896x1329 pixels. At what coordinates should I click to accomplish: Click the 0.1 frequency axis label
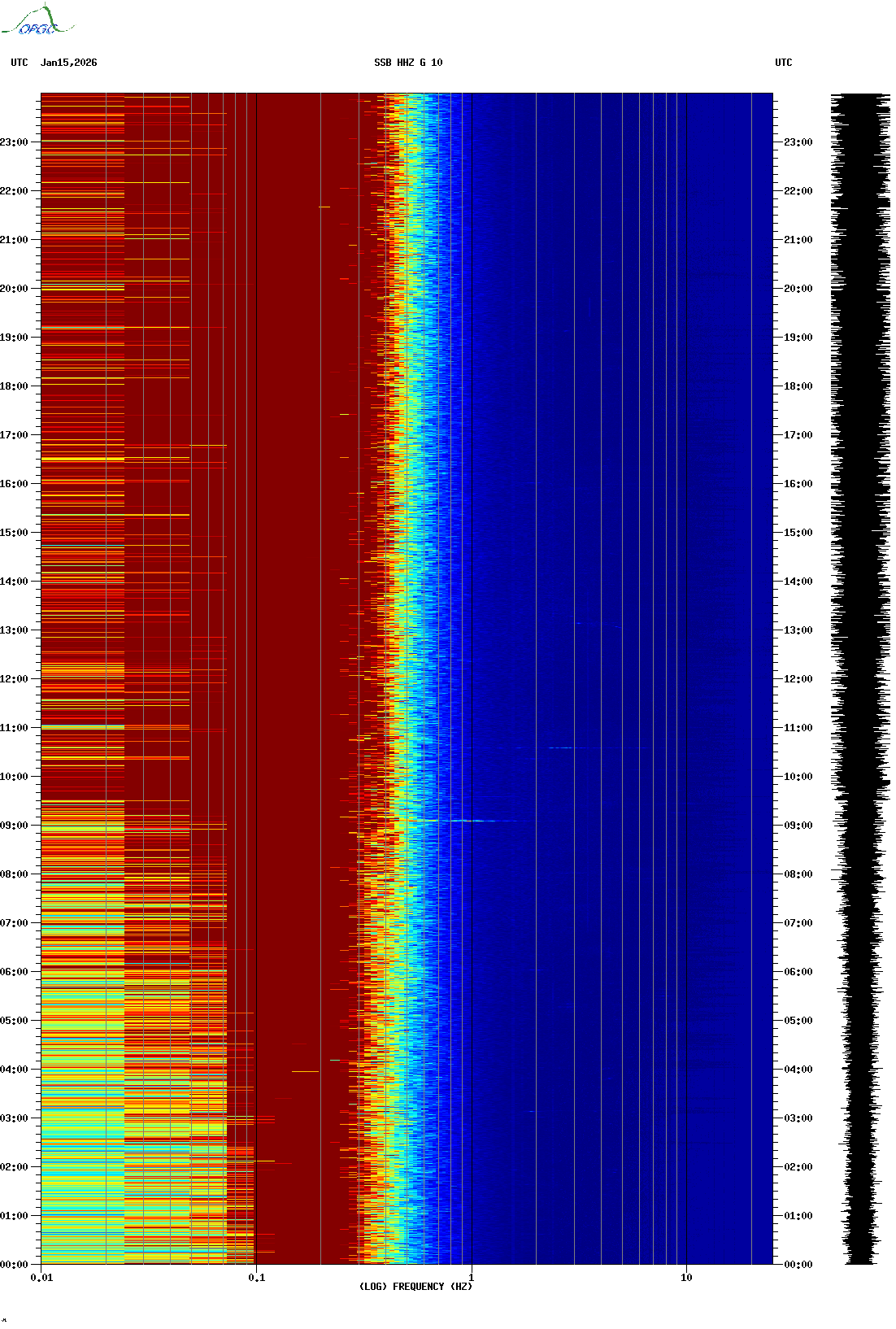click(x=256, y=1278)
